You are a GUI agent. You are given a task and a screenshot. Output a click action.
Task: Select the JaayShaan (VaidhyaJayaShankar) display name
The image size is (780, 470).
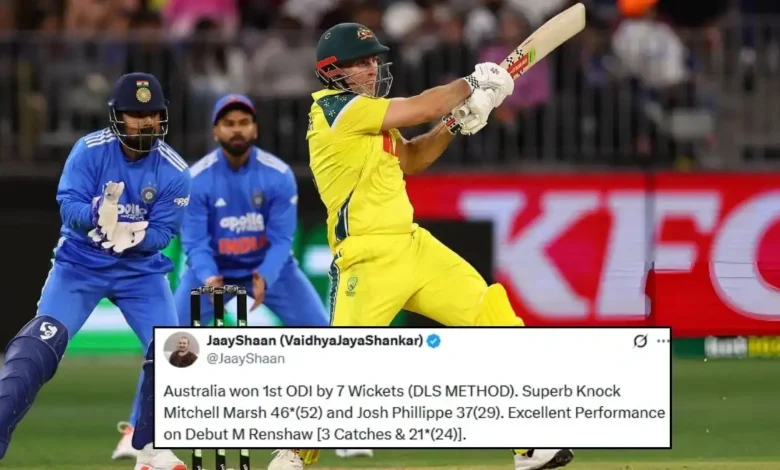314,341
